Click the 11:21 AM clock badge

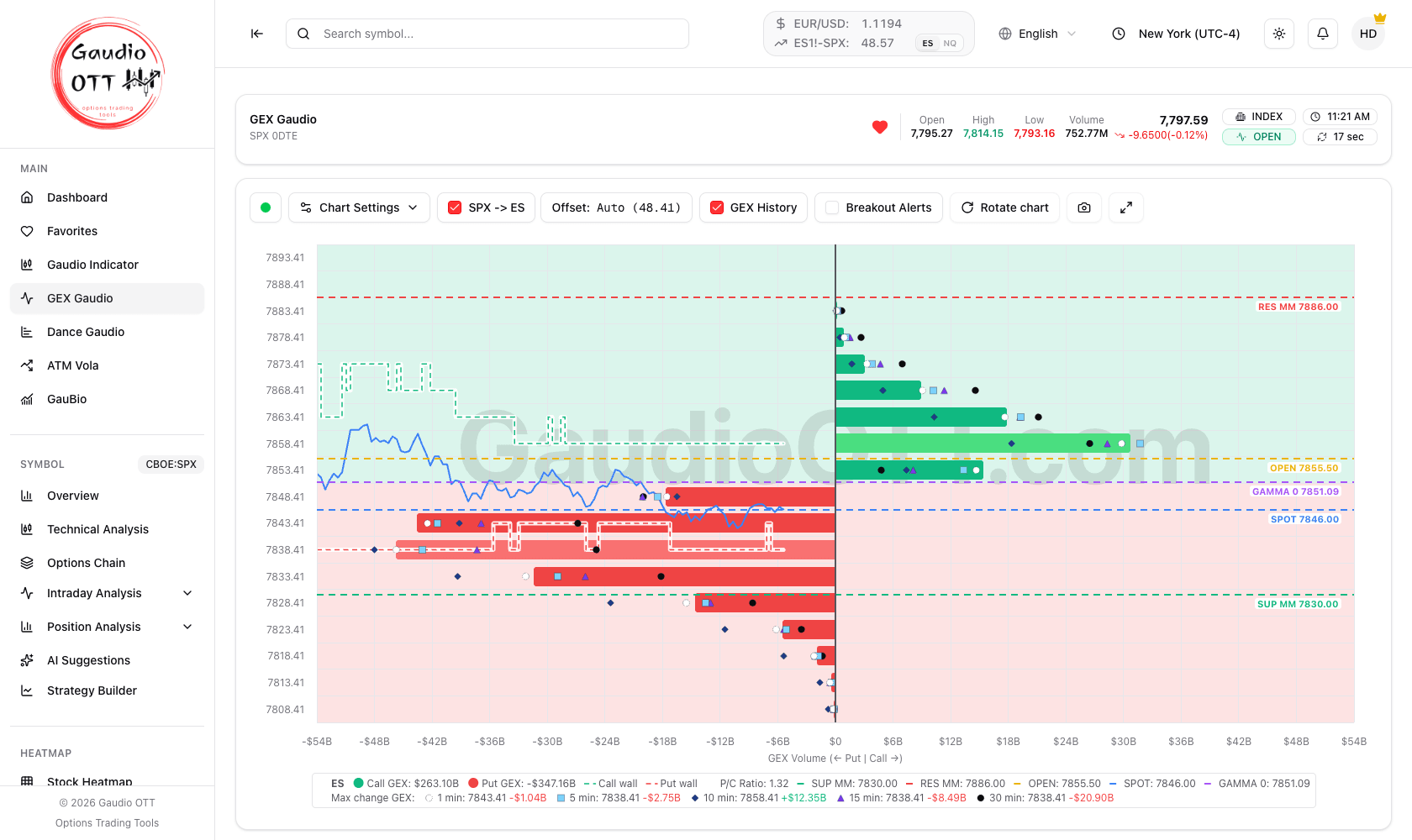coord(1340,117)
